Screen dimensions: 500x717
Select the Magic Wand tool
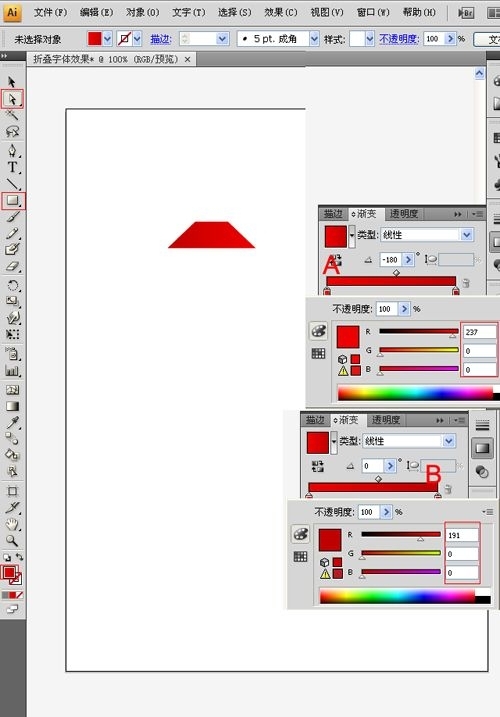(12, 115)
